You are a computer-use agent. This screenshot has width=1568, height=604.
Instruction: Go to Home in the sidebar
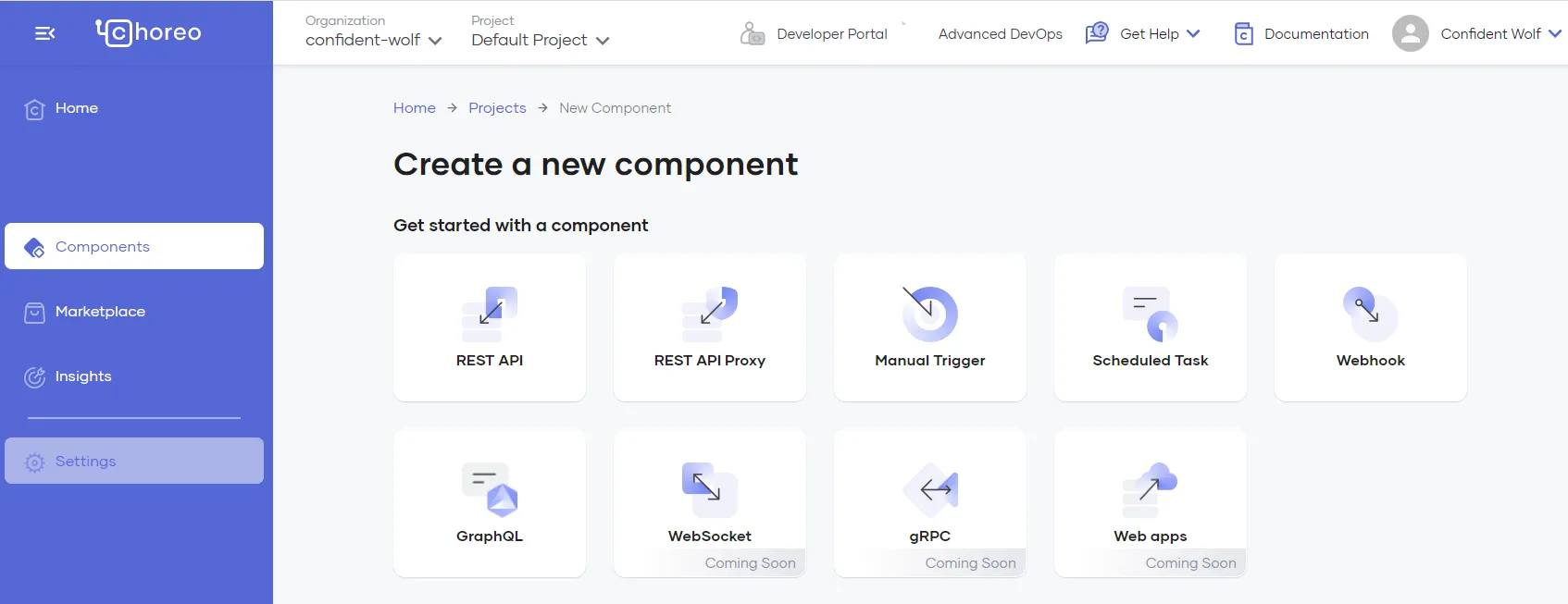coord(76,108)
